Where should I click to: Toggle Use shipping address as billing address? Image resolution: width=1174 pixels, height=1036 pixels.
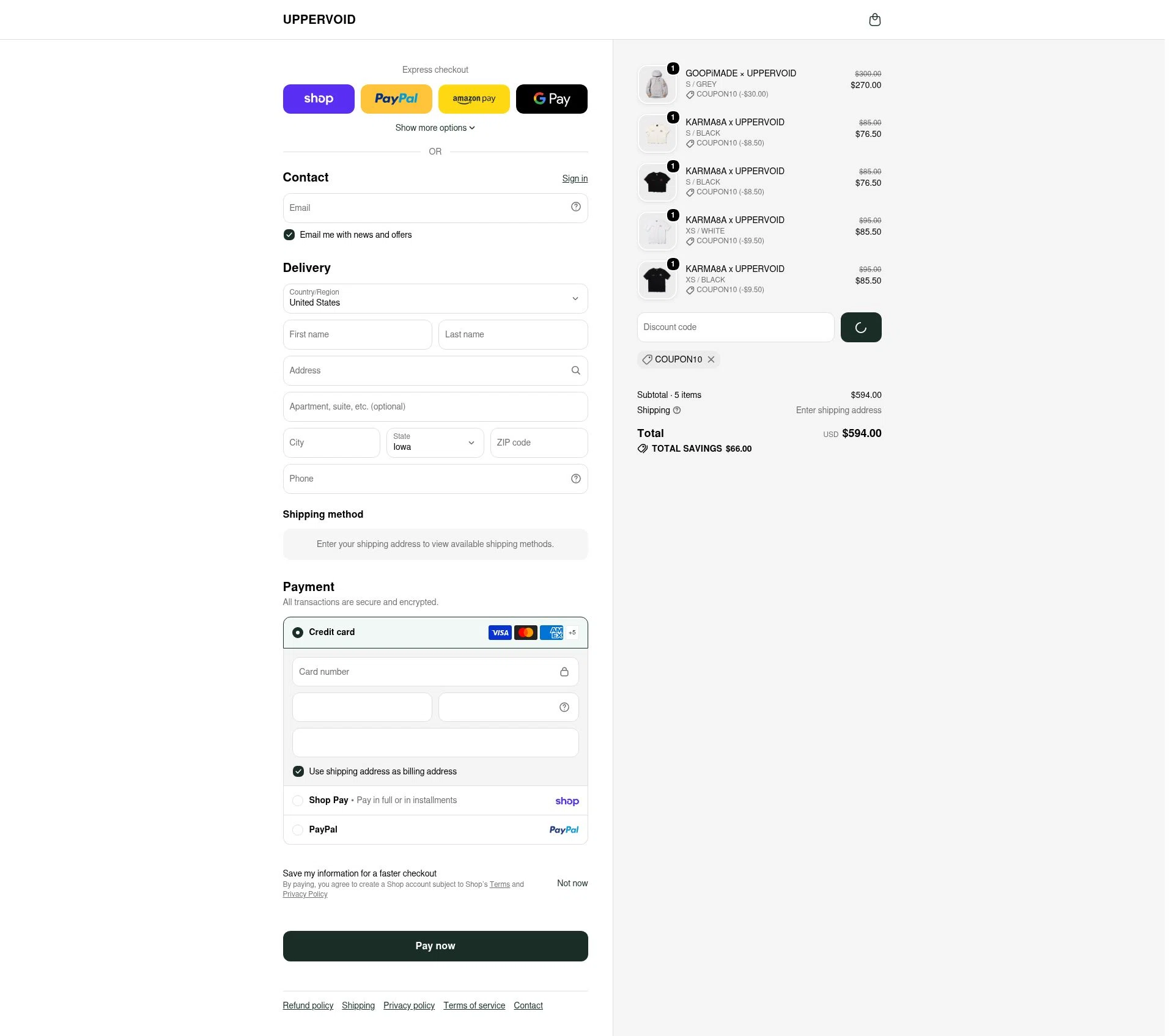(x=298, y=771)
